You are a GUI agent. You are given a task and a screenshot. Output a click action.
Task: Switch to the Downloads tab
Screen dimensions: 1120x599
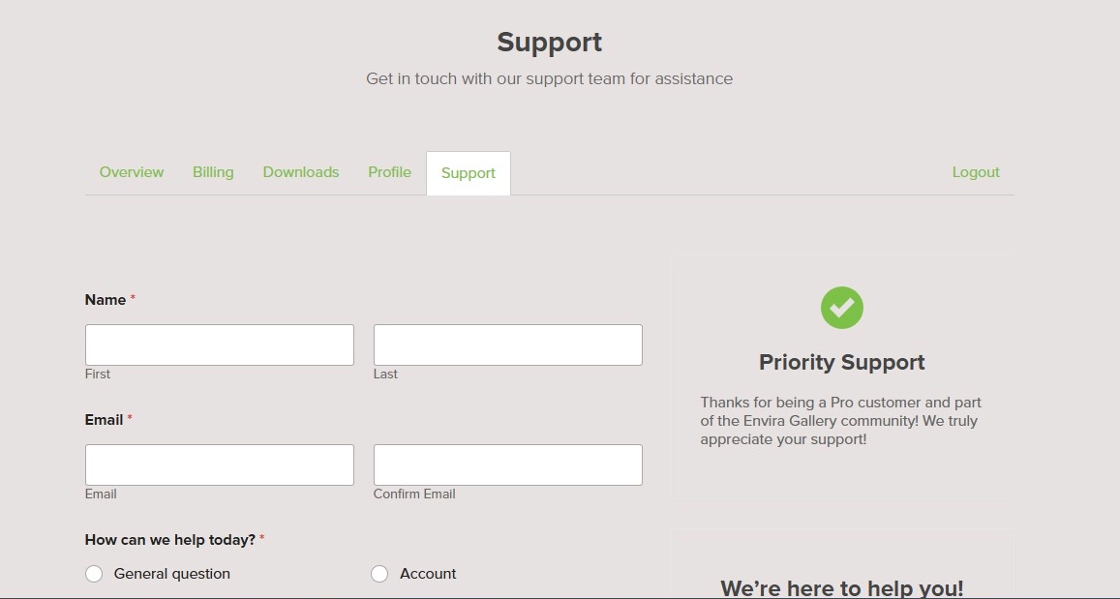(x=301, y=171)
